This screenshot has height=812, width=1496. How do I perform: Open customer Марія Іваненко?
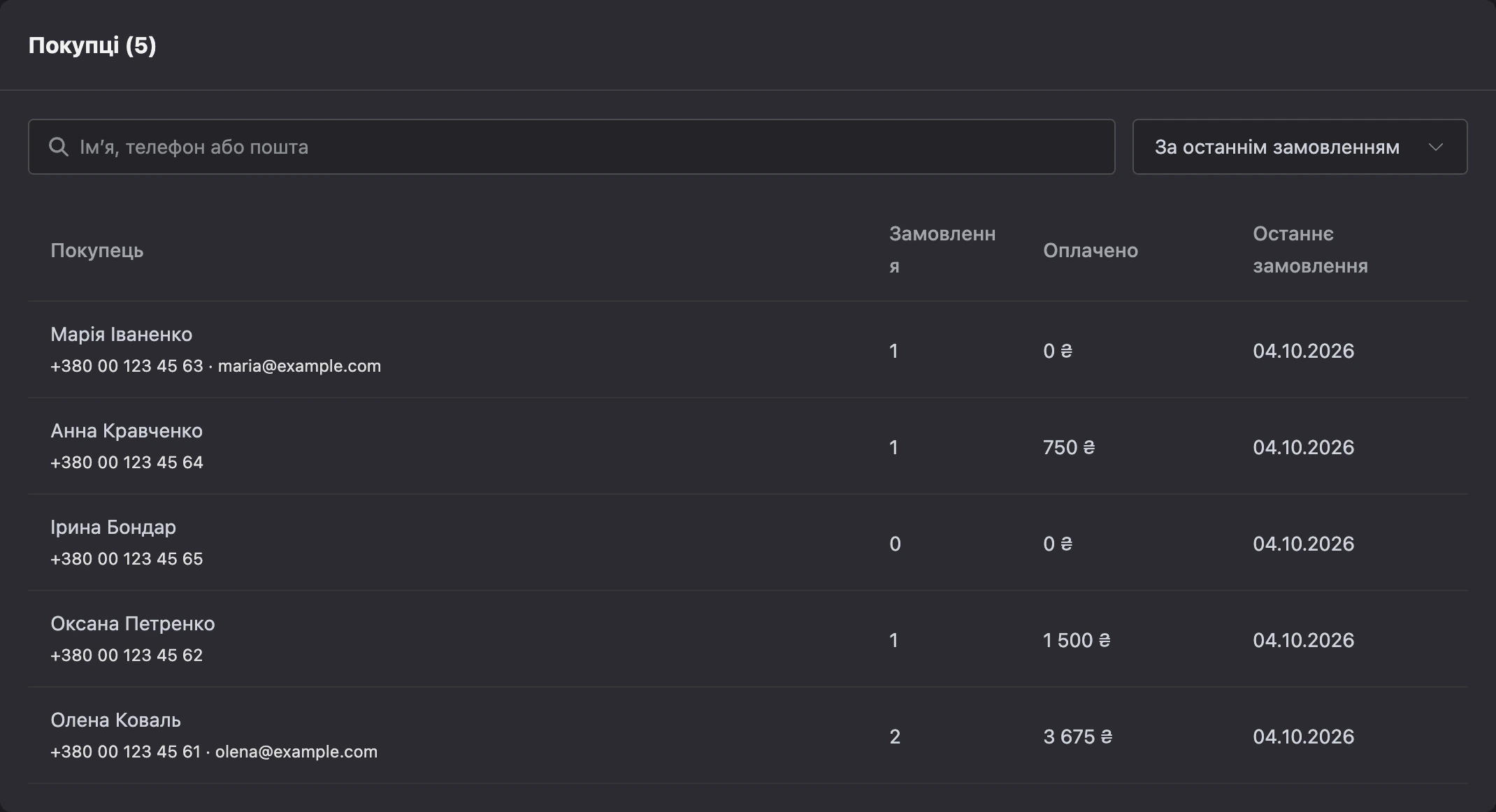121,334
